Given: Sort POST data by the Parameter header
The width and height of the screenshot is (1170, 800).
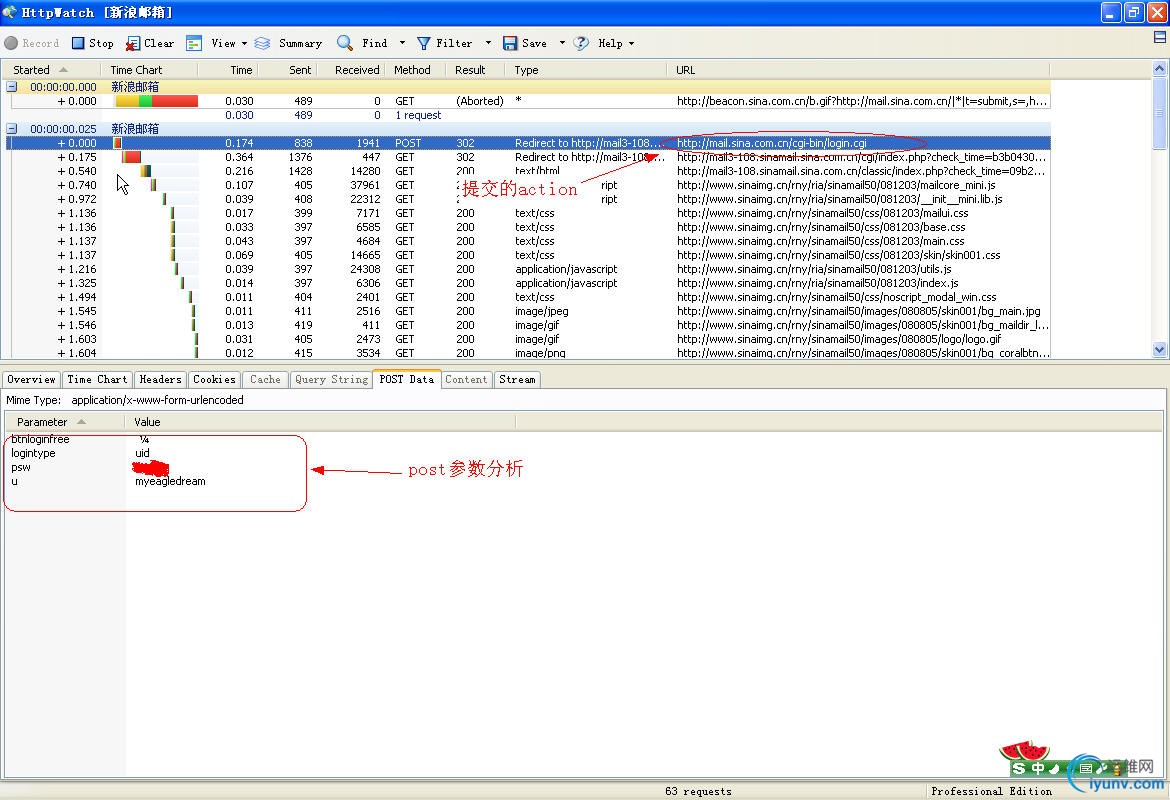Looking at the screenshot, I should [64, 422].
